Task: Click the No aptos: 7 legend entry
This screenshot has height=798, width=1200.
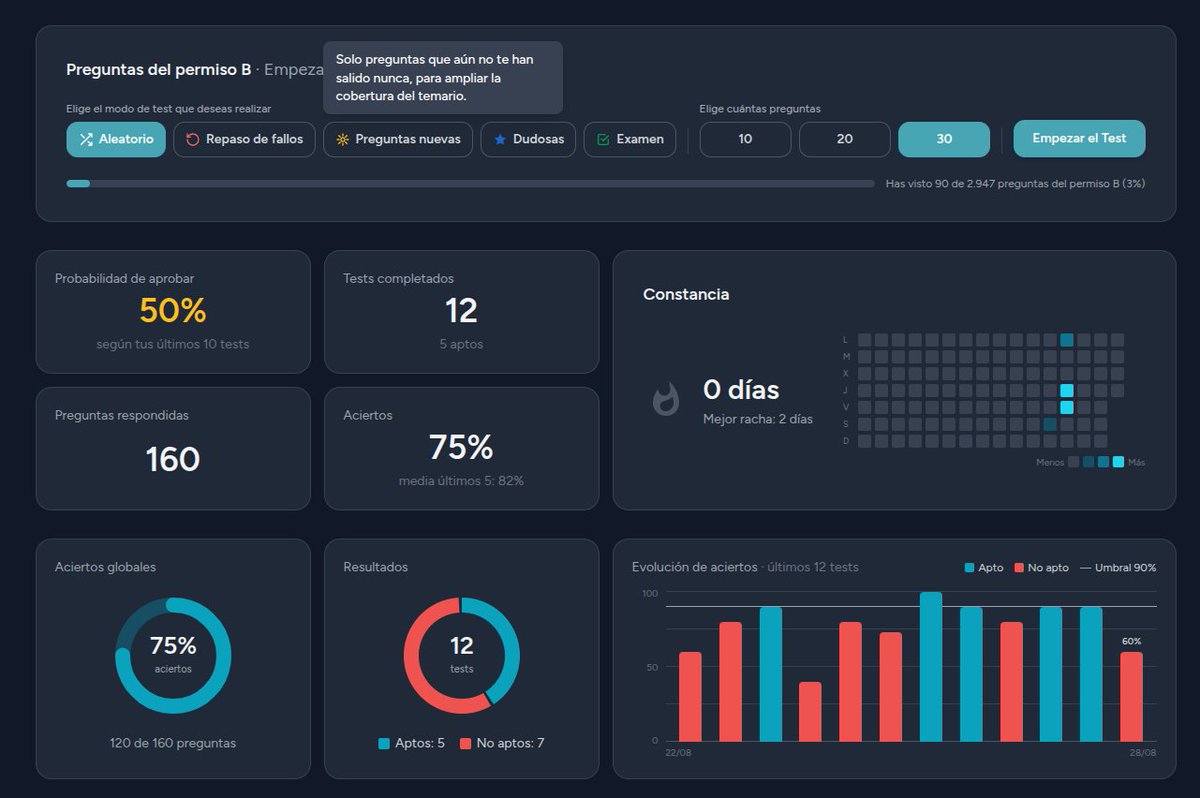Action: tap(502, 743)
